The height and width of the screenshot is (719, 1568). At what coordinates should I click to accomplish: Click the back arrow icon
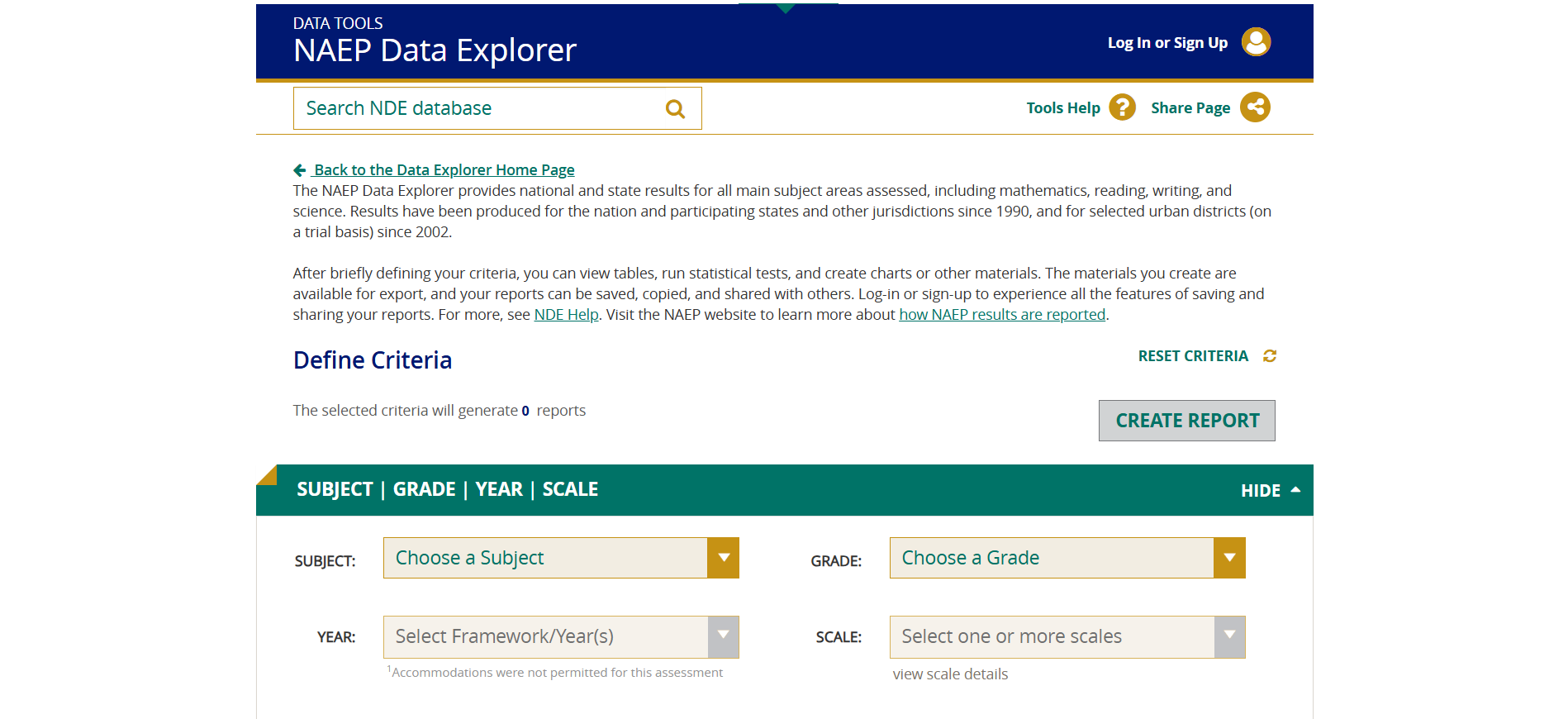[300, 170]
